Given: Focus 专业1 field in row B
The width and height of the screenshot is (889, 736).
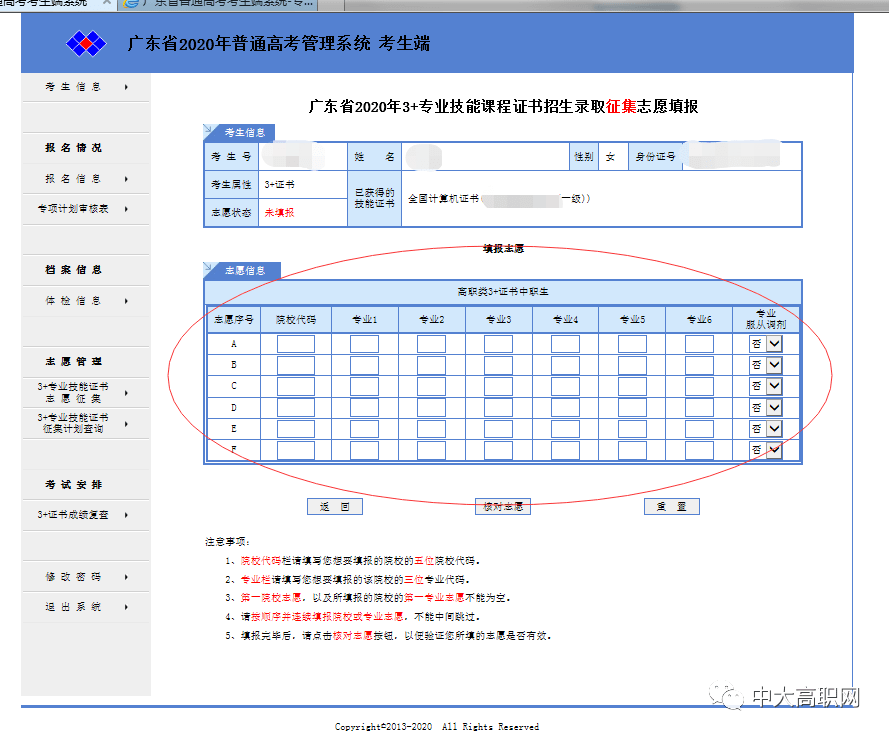Looking at the screenshot, I should pos(364,365).
